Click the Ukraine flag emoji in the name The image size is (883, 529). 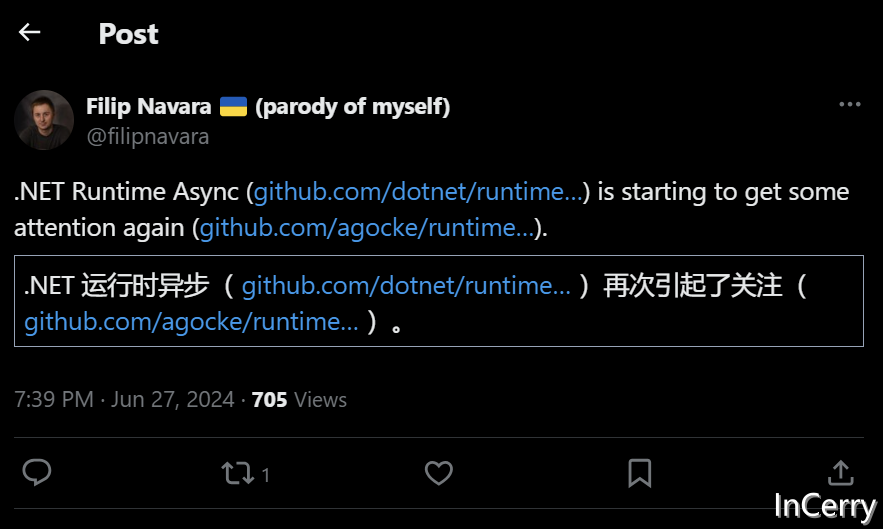click(233, 107)
